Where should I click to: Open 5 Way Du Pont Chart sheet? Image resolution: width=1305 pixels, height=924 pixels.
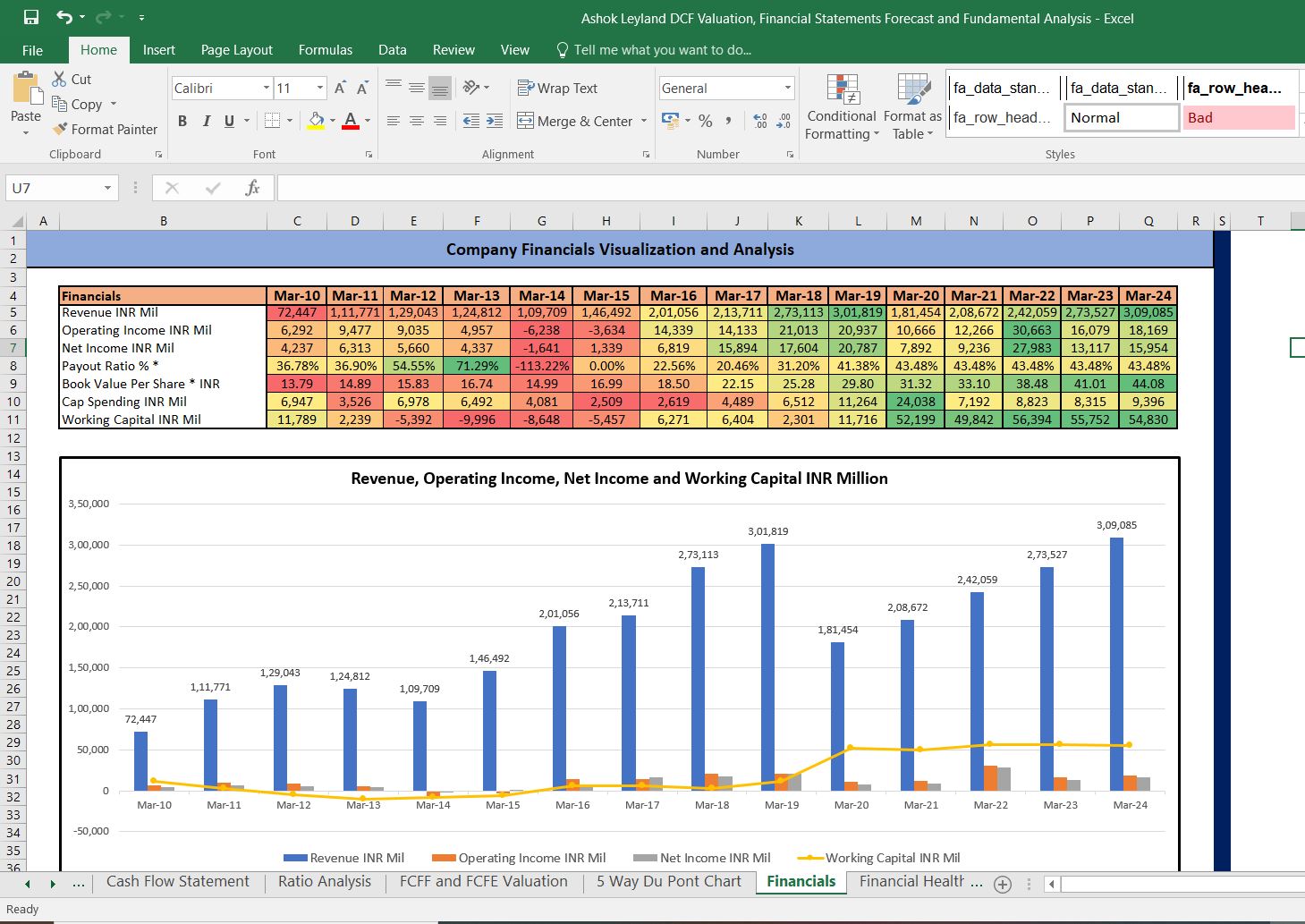pyautogui.click(x=669, y=882)
